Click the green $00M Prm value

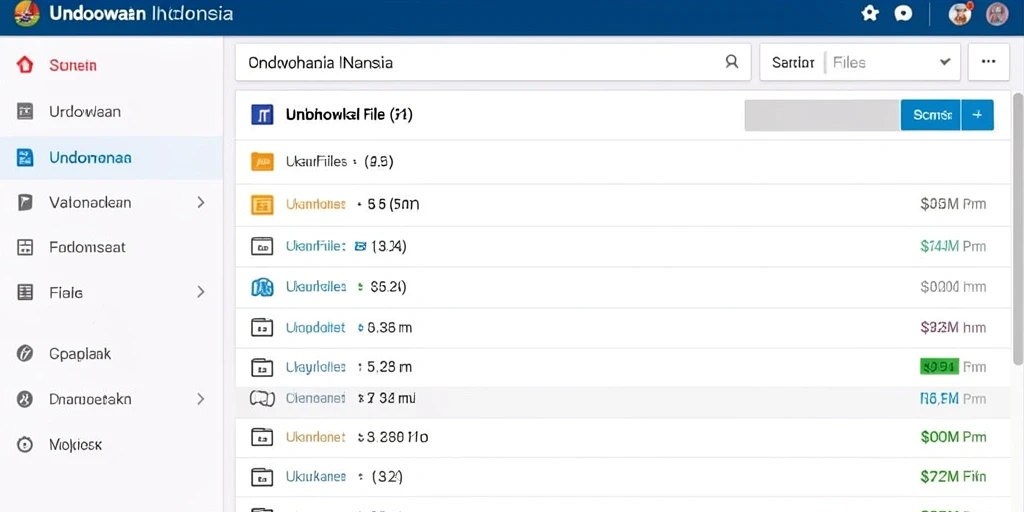(x=953, y=437)
